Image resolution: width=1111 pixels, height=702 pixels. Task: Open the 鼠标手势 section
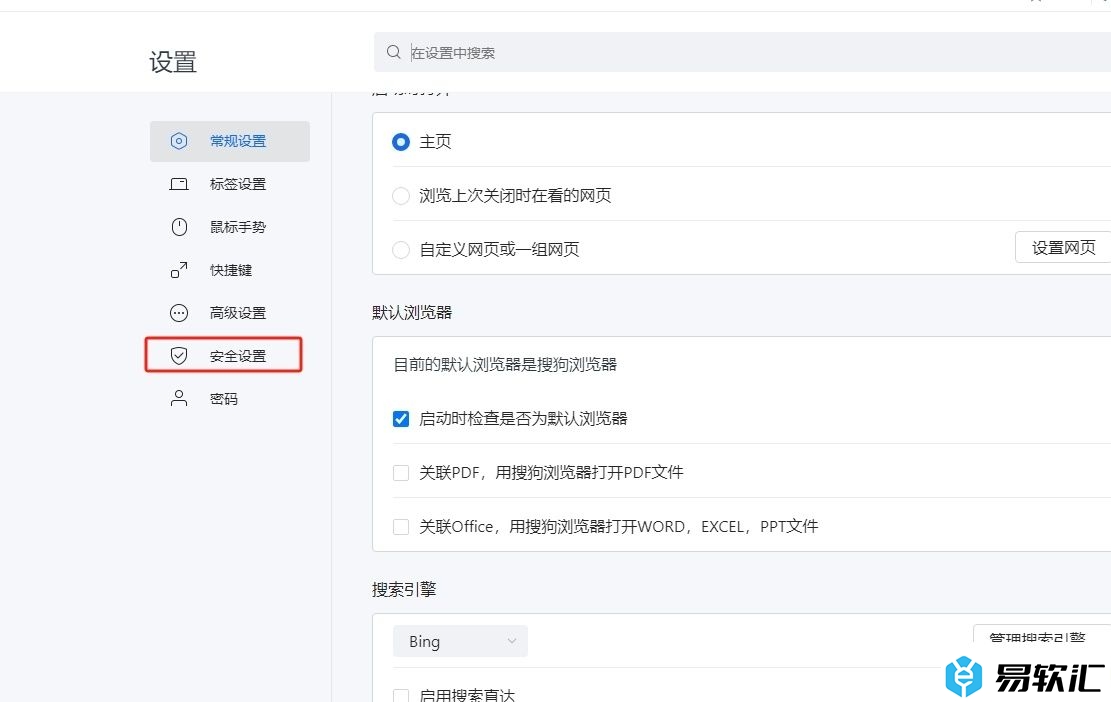(x=230, y=227)
